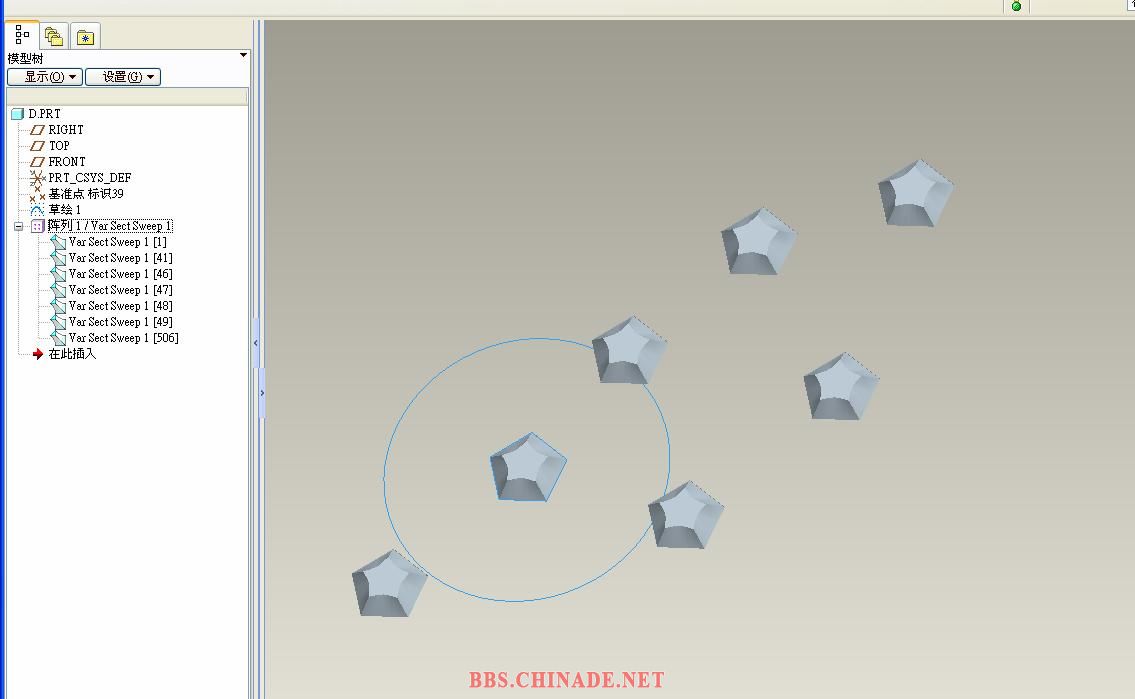Select Var Sect Sweep 1 [46]

[121, 274]
